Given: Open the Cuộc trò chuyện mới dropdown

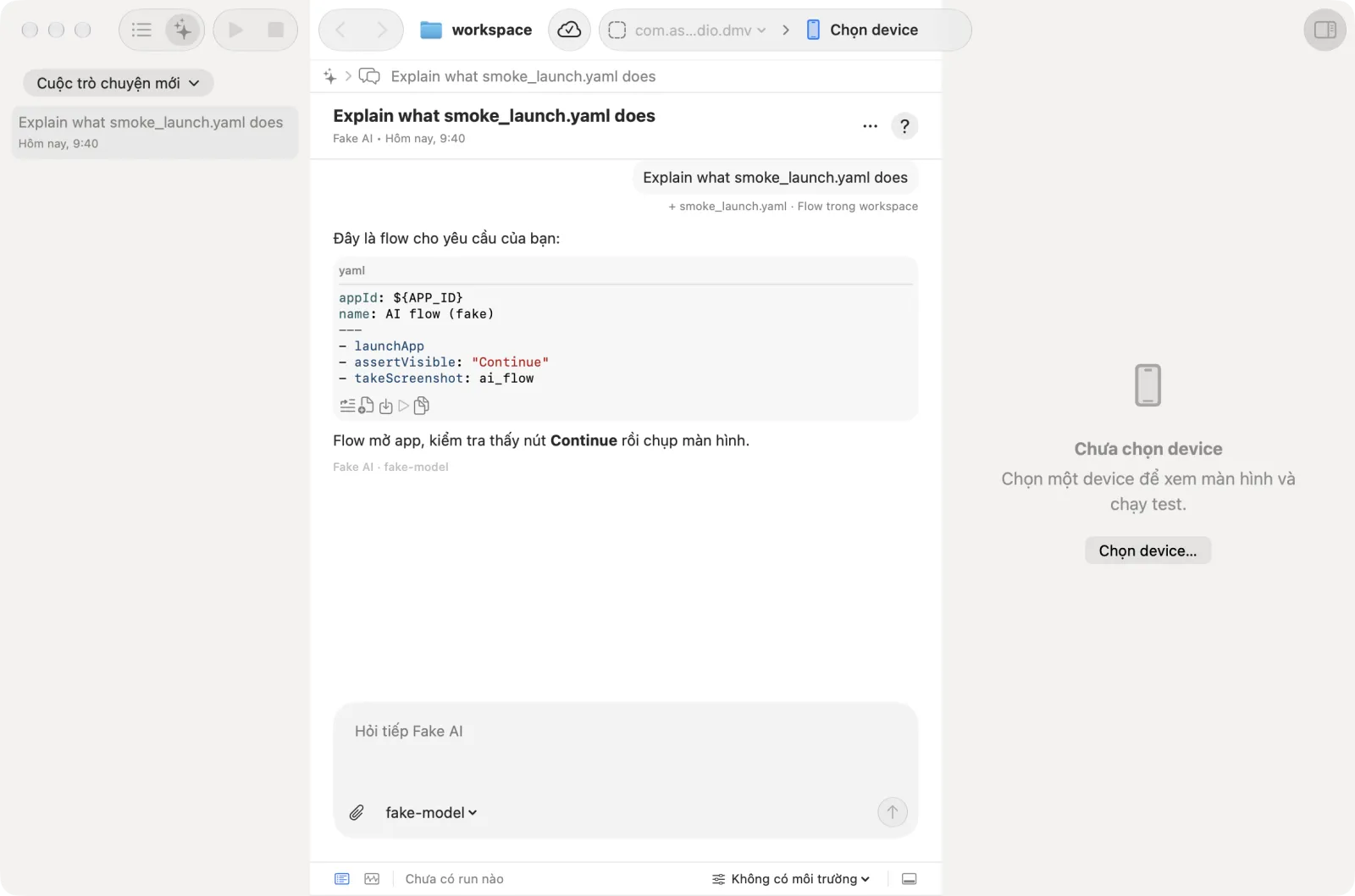Looking at the screenshot, I should click(118, 83).
